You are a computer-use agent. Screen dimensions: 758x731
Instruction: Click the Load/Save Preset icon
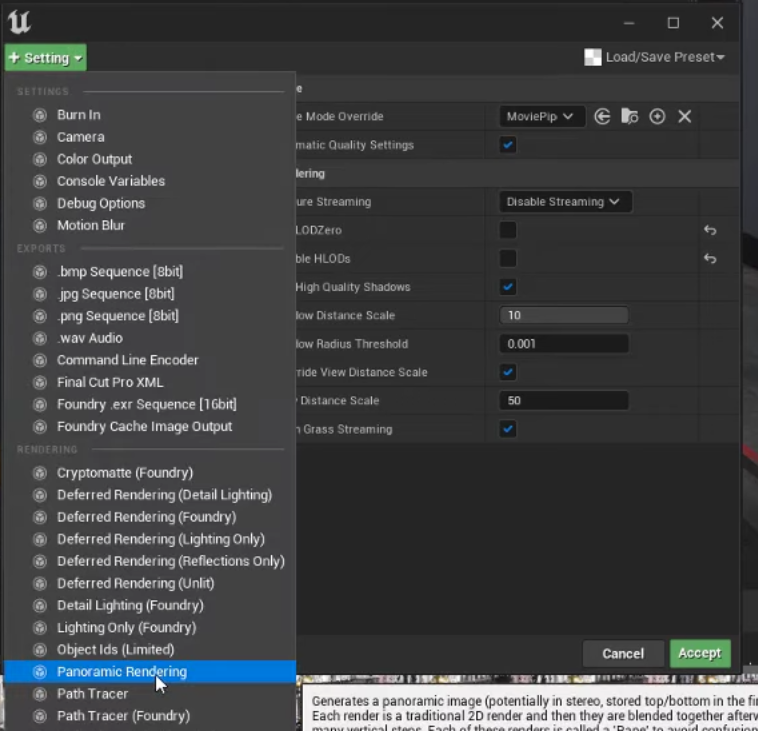593,58
